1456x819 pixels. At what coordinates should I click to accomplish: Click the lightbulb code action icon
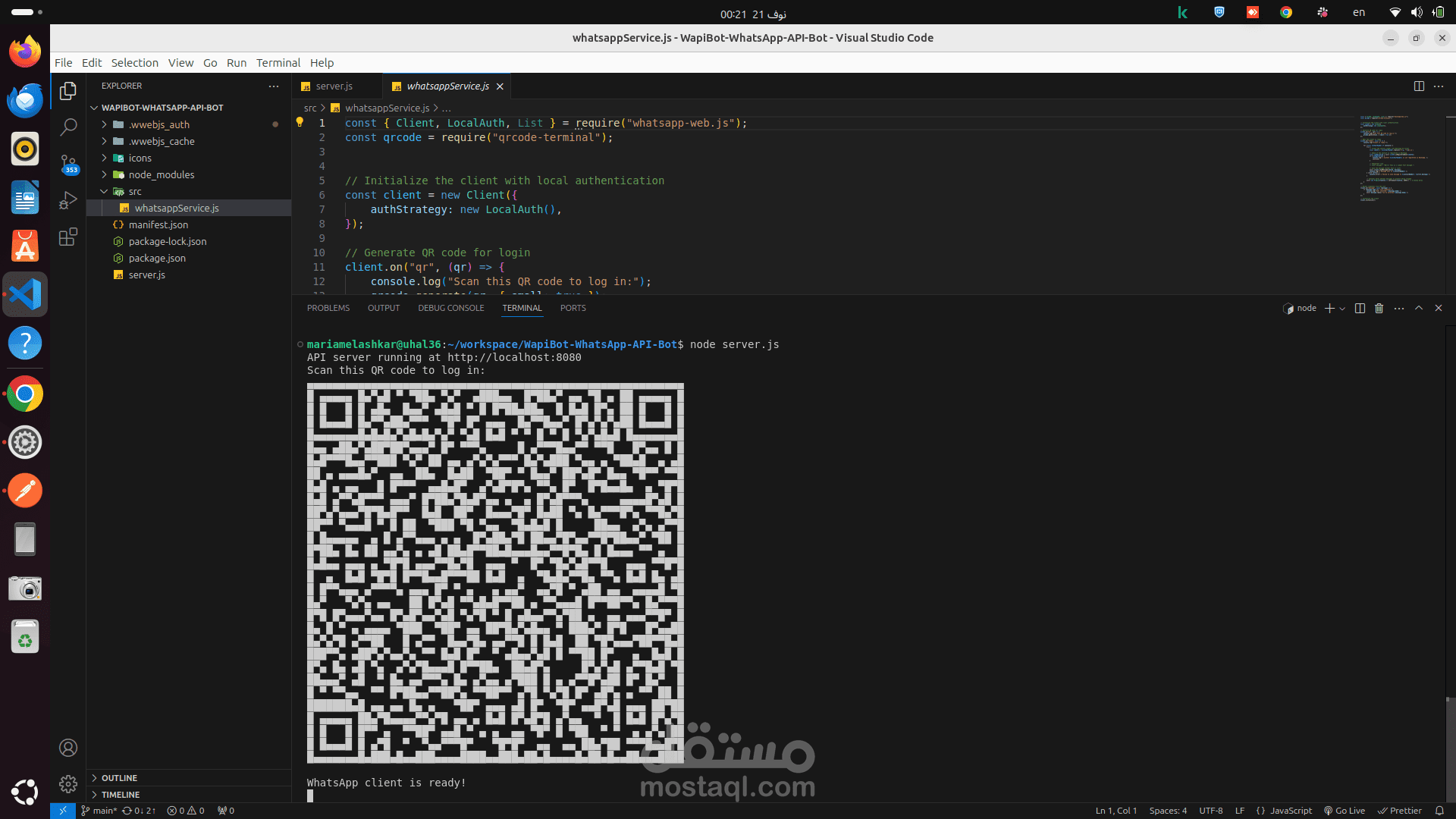[300, 122]
